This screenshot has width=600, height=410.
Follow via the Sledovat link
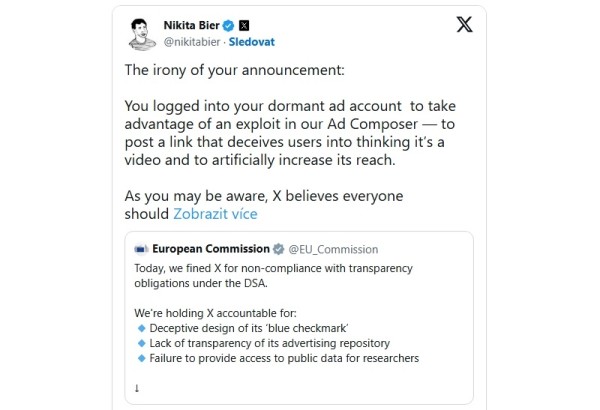(251, 42)
